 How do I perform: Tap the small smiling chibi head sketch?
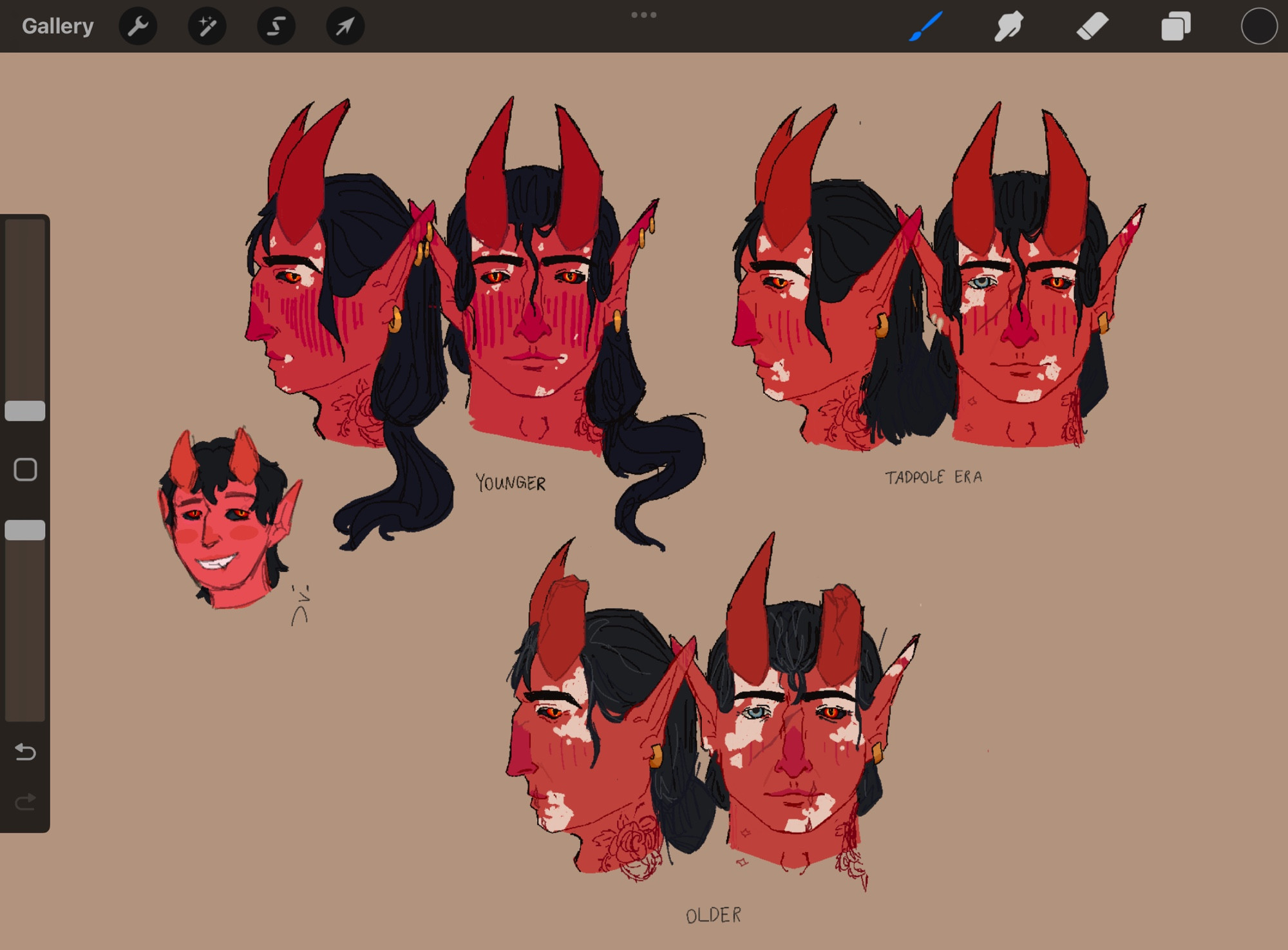(229, 518)
